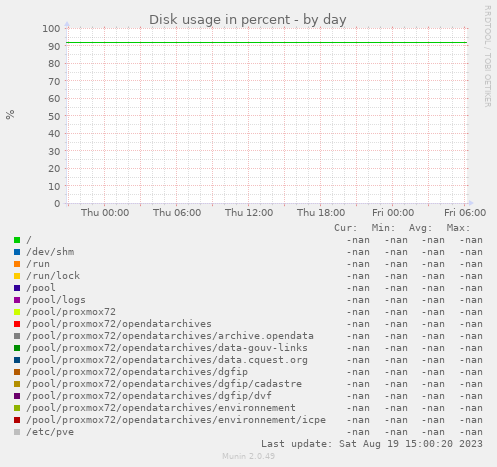497x467 pixels.
Task: Select the archive.opendata legend label
Action: 170,336
